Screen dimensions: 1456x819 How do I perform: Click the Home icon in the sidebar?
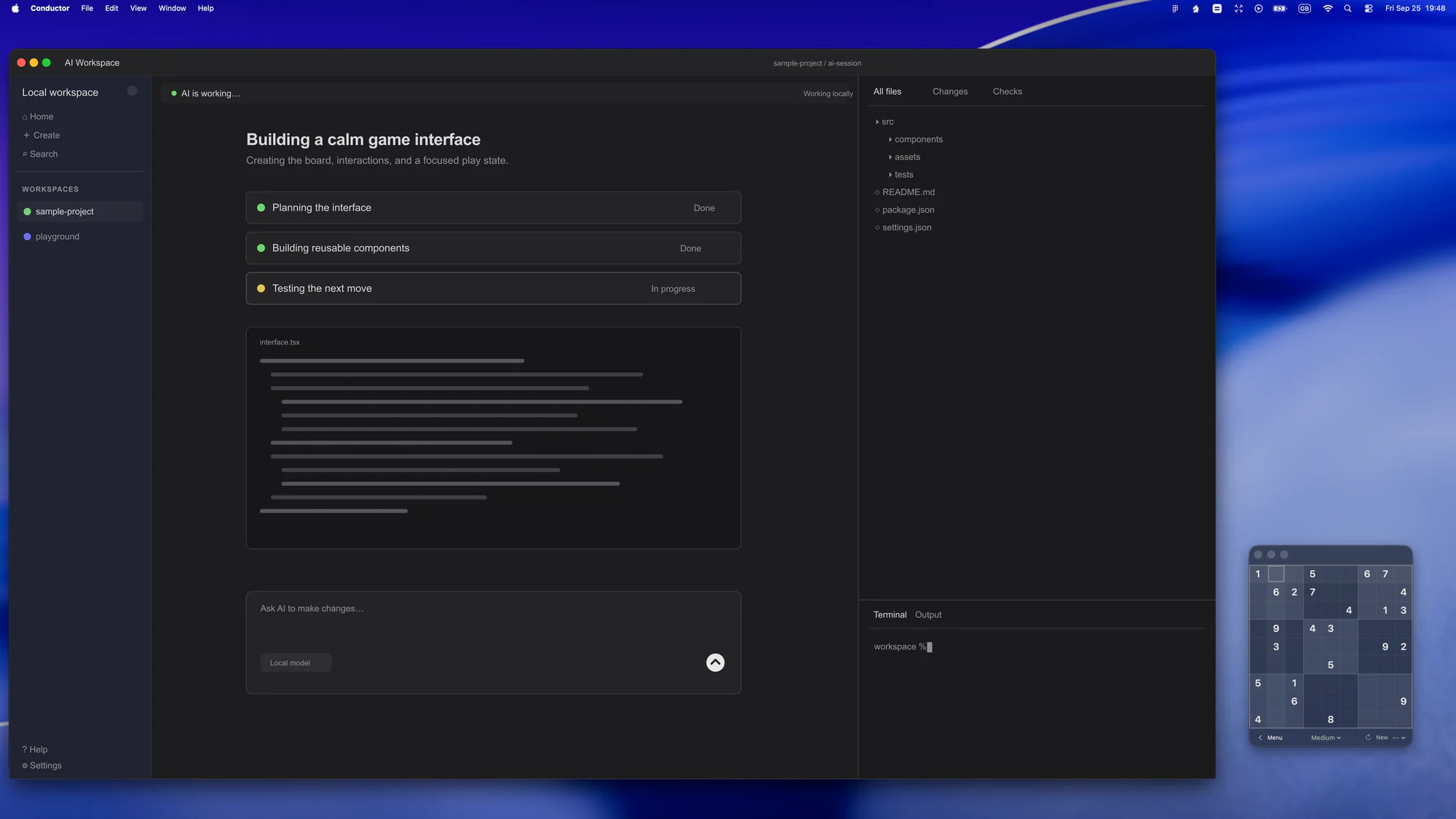[25, 116]
